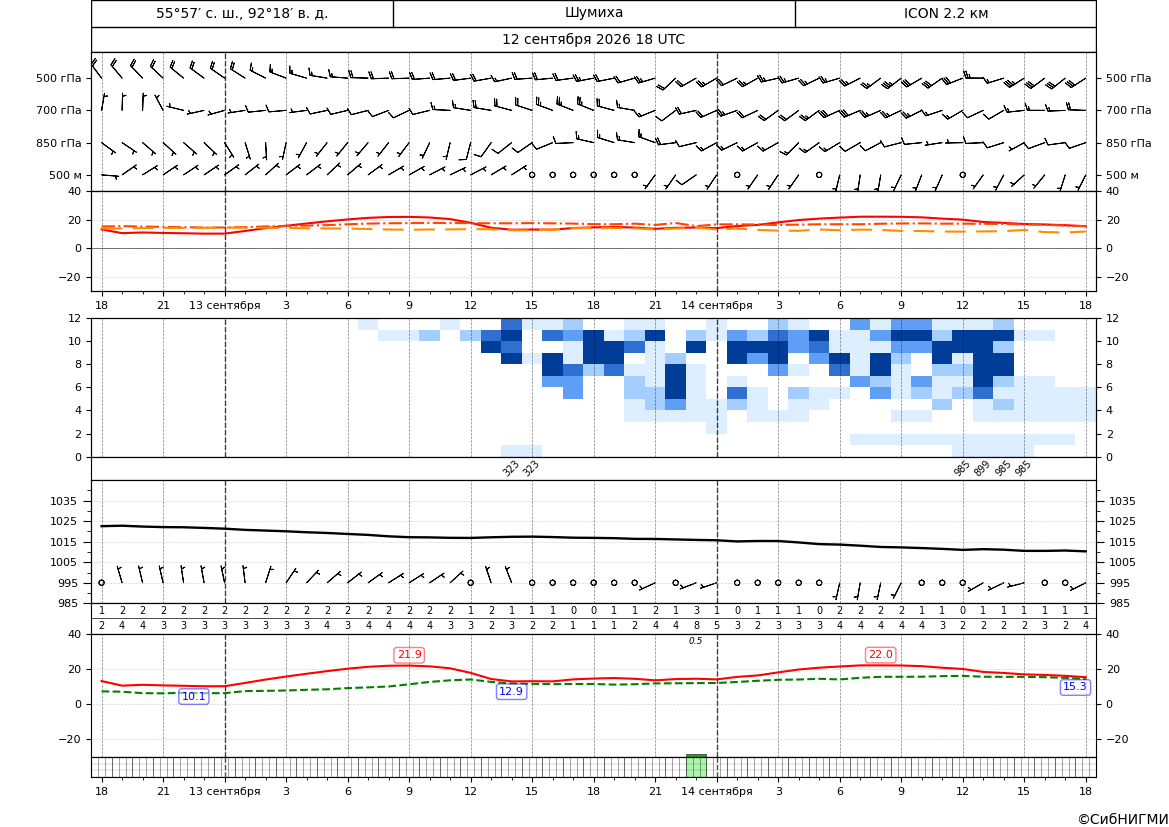Click the red 21.9 temperature maximum label
The image size is (1169, 827).
409,655
